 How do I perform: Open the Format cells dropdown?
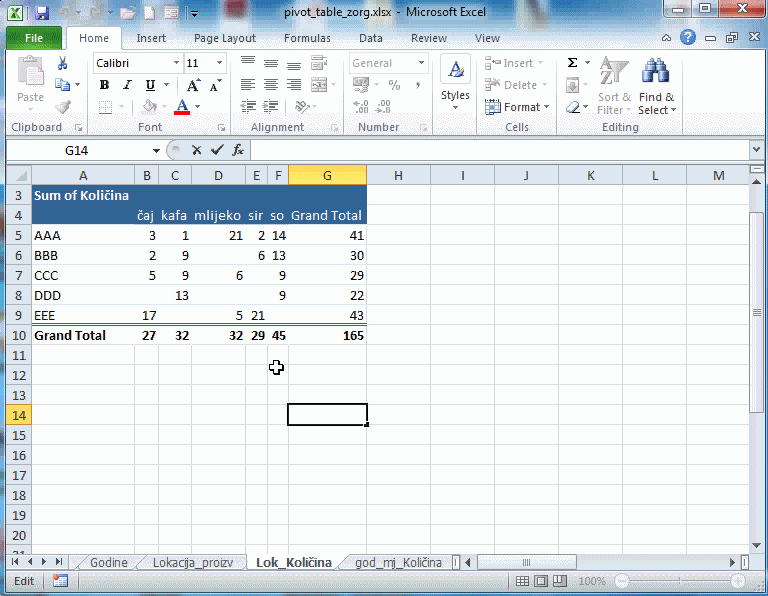pyautogui.click(x=520, y=107)
